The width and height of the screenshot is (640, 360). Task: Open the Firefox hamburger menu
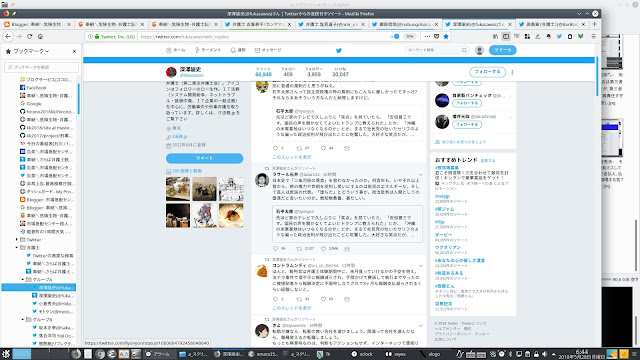pyautogui.click(x=593, y=36)
